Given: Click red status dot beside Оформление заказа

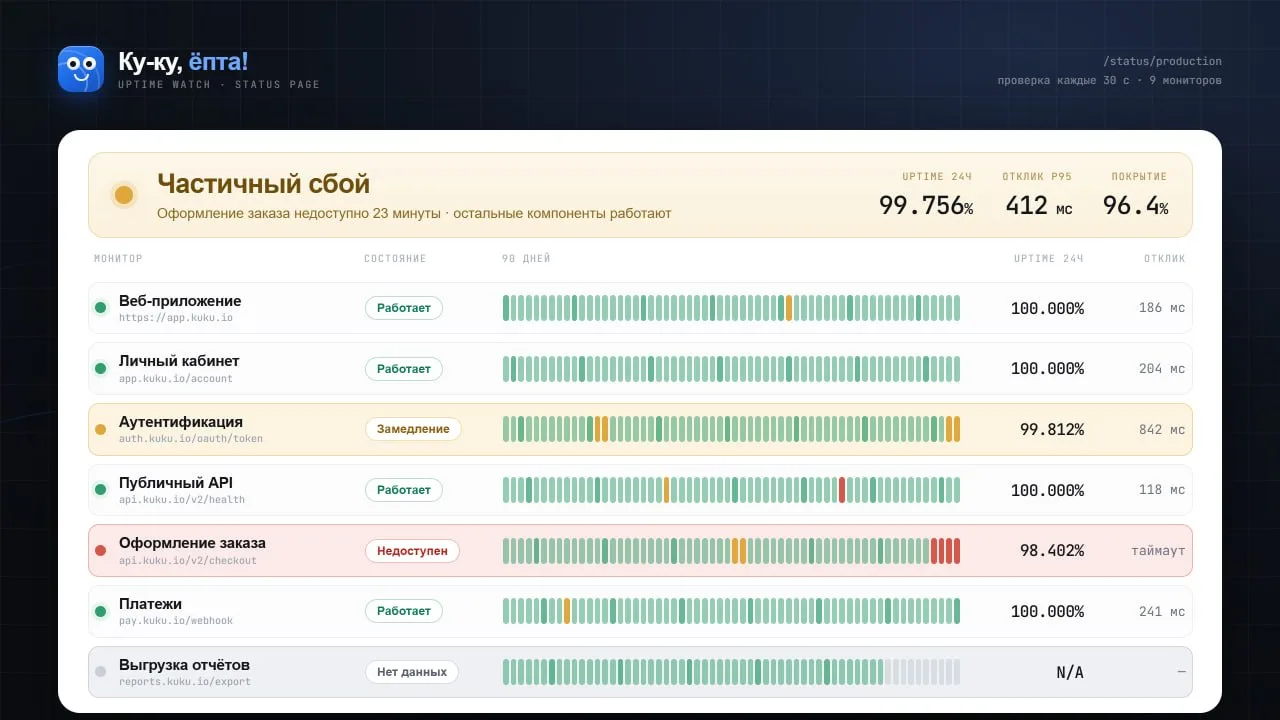Looking at the screenshot, I should (100, 551).
